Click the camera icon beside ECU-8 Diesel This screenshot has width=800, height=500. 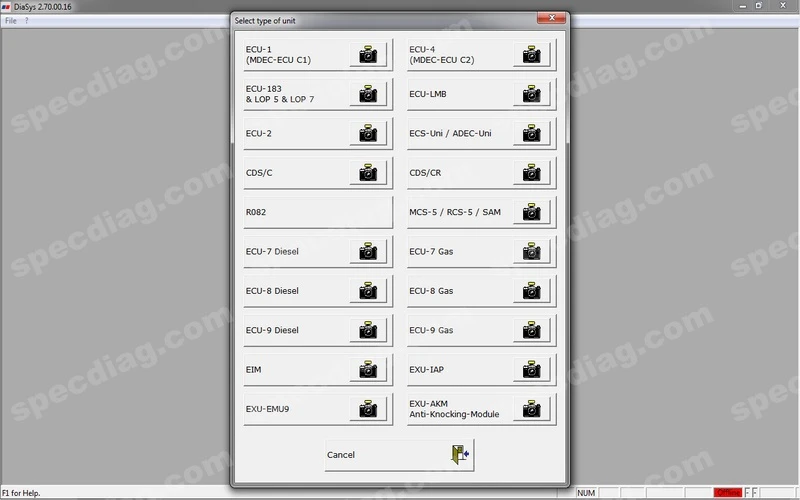(x=368, y=291)
